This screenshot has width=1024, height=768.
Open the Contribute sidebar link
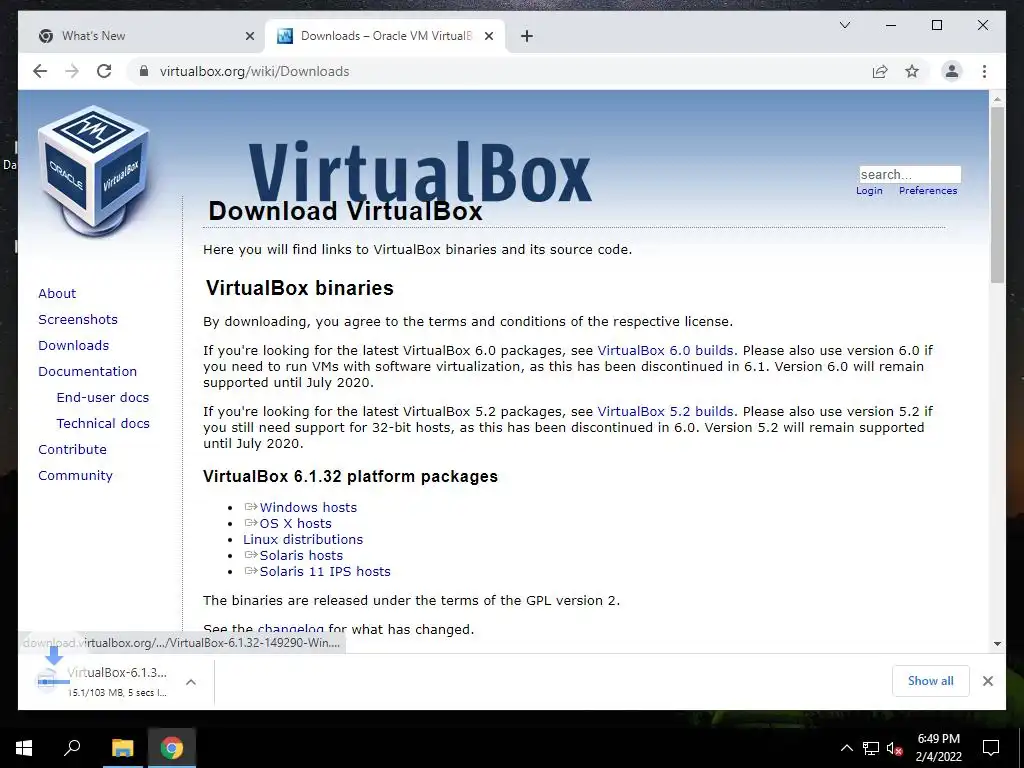tap(72, 450)
